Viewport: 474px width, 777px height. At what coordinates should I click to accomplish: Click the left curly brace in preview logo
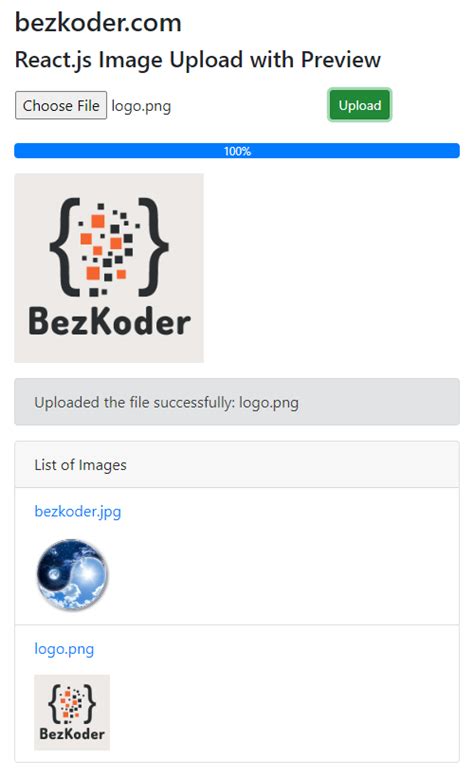[x=64, y=247]
